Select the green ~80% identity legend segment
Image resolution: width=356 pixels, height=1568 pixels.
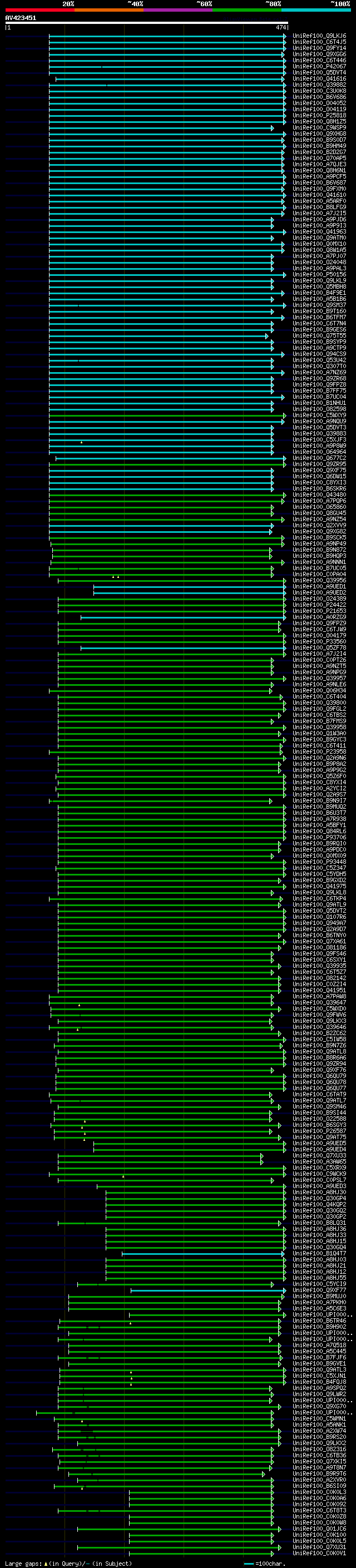(247, 10)
